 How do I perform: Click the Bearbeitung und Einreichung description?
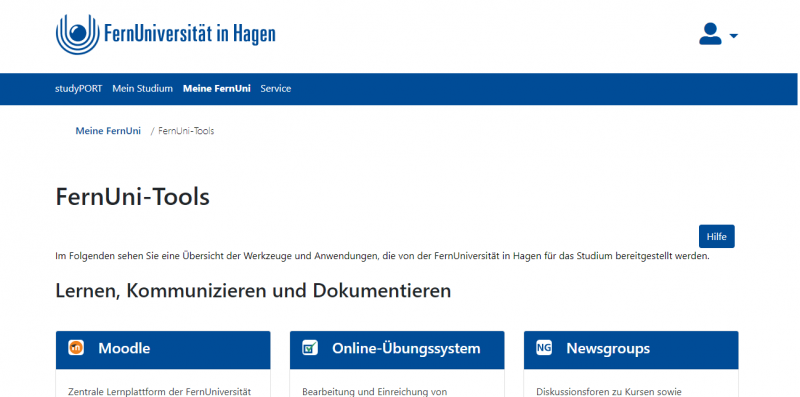point(374,392)
